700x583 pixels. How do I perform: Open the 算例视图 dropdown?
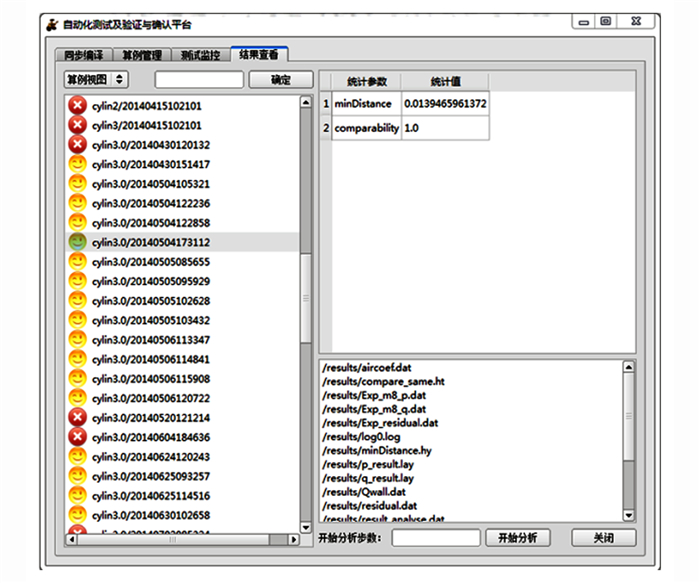click(x=95, y=79)
